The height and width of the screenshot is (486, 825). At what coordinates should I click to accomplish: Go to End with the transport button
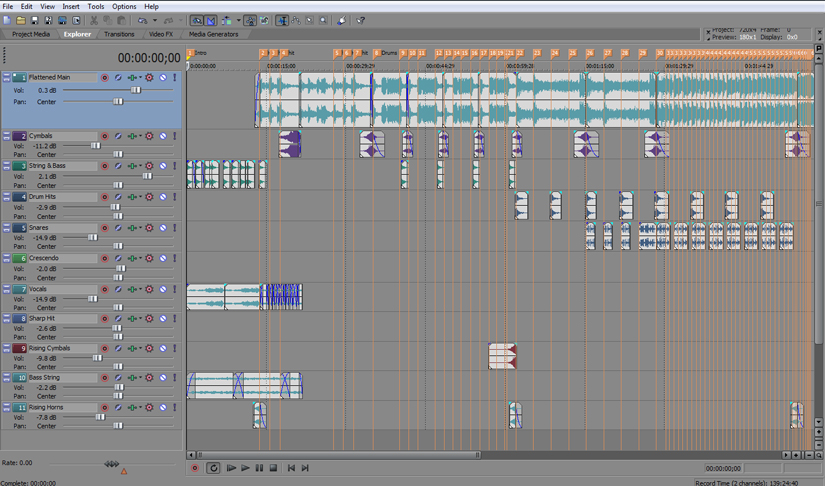click(x=305, y=468)
